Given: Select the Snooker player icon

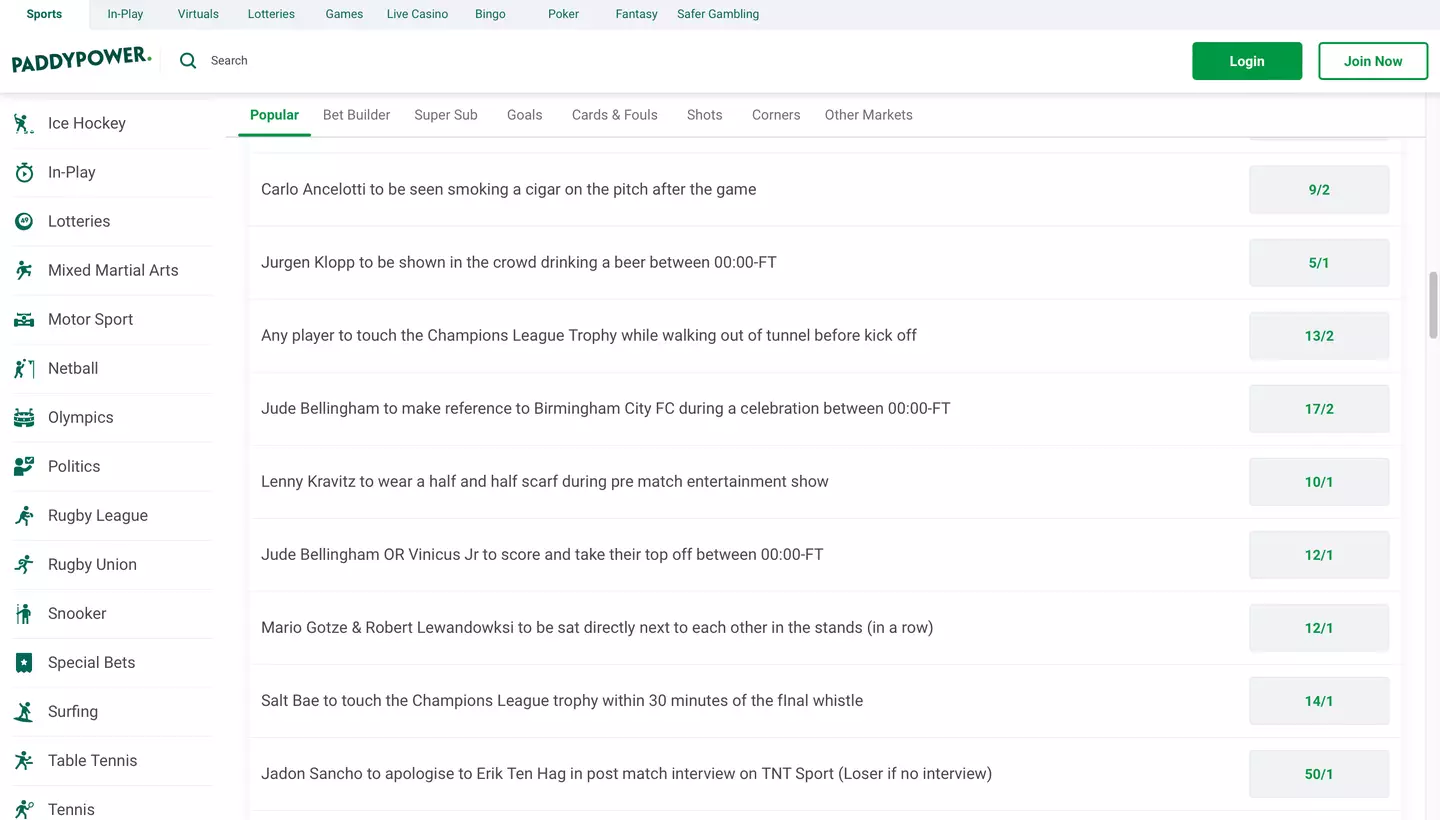Looking at the screenshot, I should tap(24, 614).
